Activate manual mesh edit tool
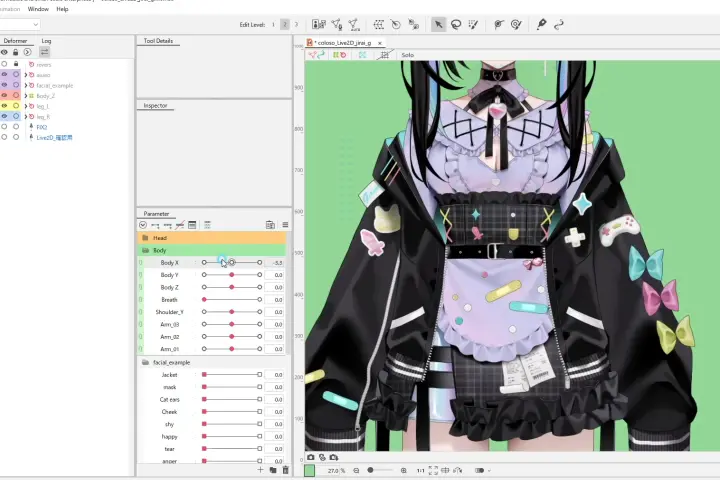 pyautogui.click(x=337, y=24)
